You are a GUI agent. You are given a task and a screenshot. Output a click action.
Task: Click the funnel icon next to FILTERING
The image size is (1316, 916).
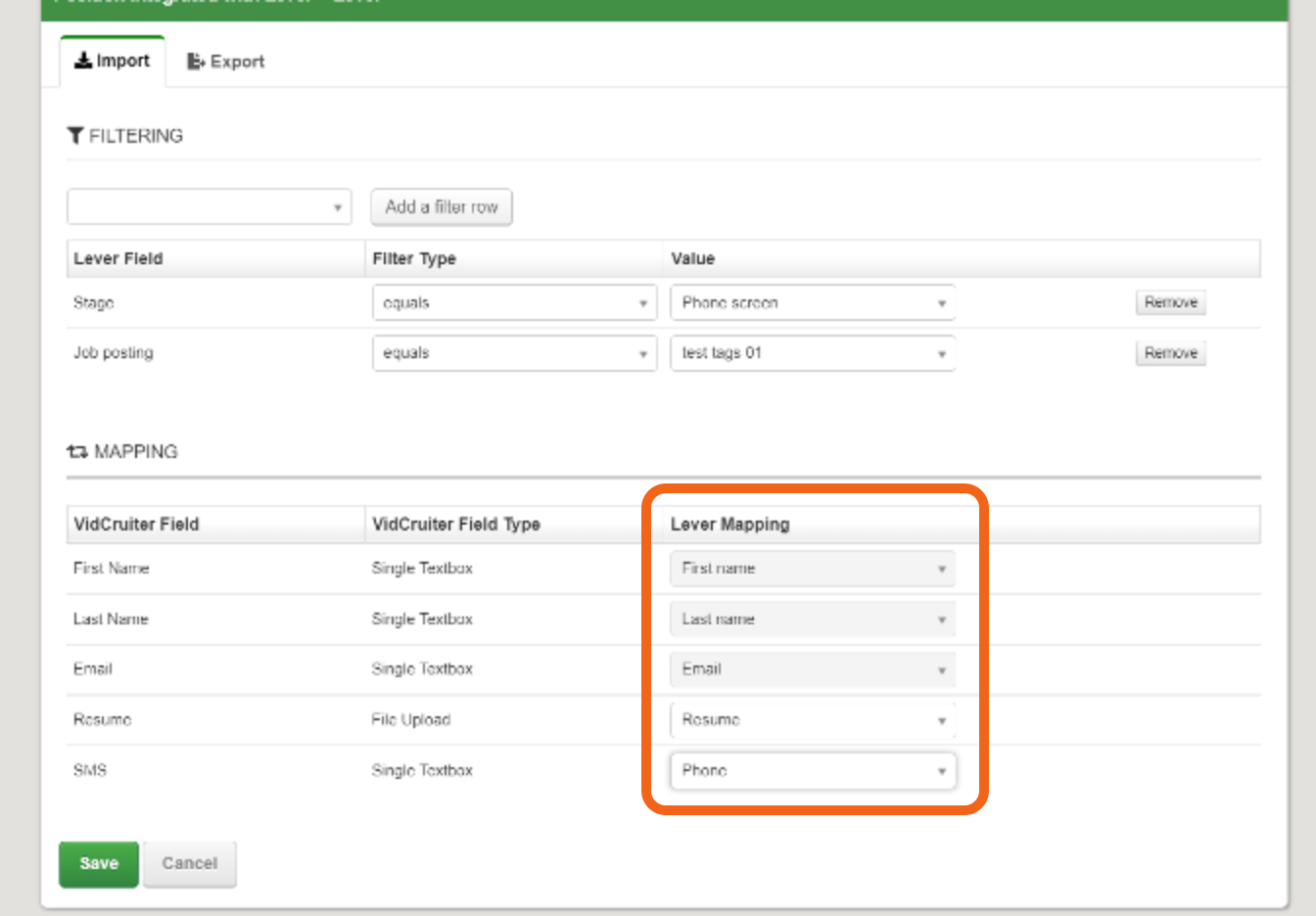click(75, 135)
